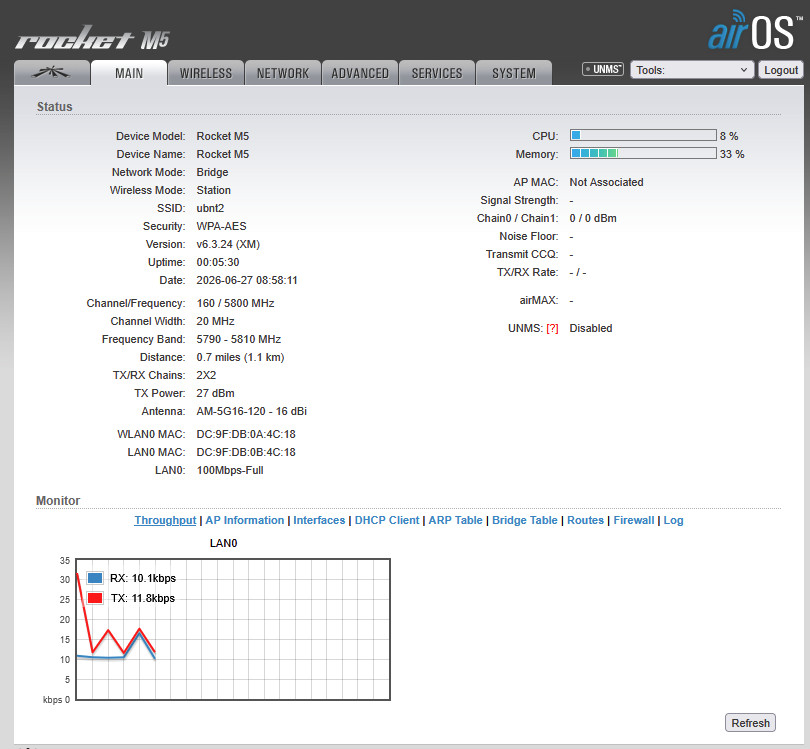Click the UNMS [?] help link
Viewport: 810px width, 749px height.
[x=552, y=329]
